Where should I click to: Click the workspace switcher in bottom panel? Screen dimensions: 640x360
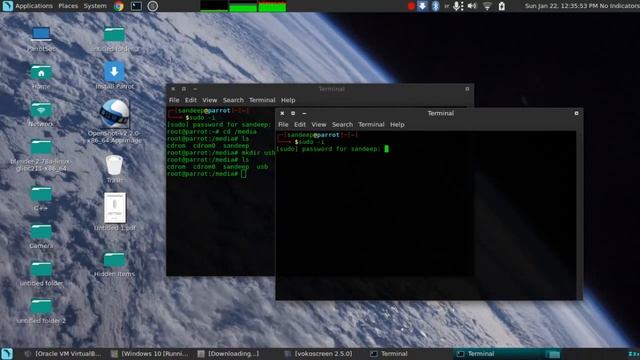553,353
